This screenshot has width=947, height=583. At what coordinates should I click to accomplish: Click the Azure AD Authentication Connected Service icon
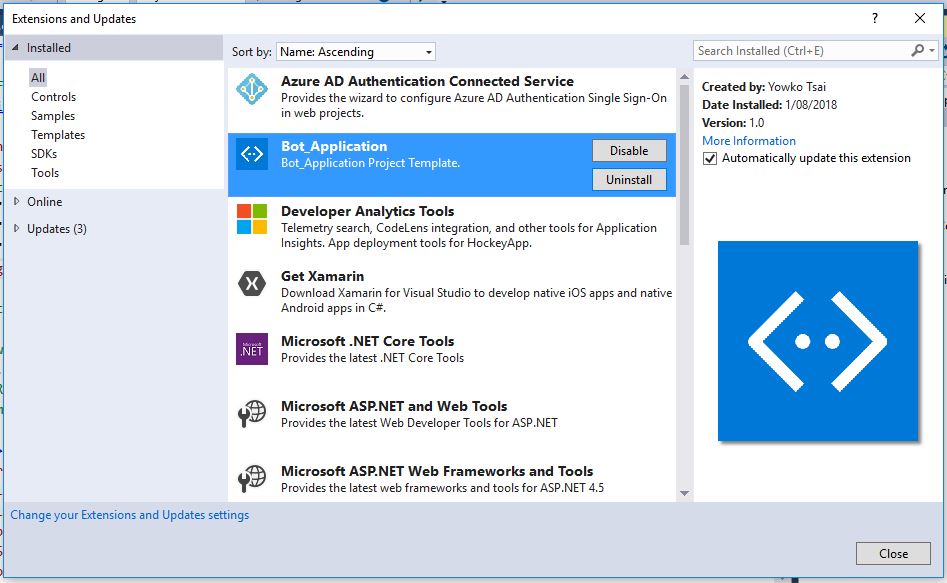tap(252, 89)
